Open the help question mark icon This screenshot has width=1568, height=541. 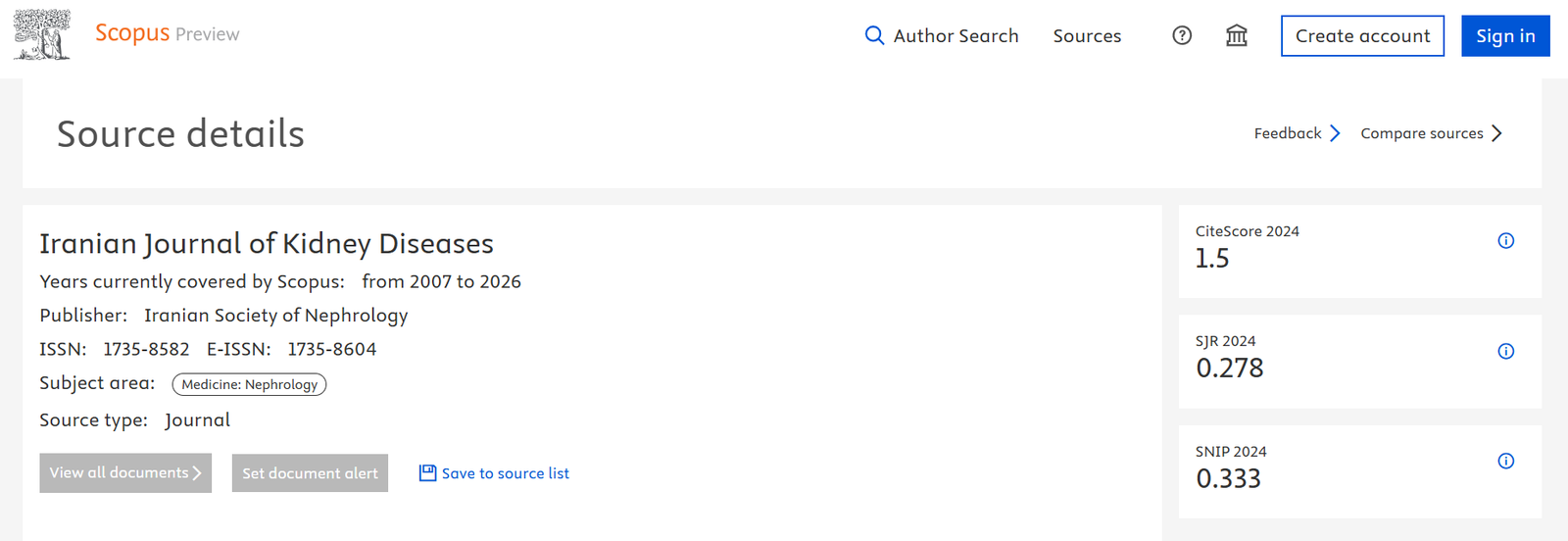[1182, 35]
